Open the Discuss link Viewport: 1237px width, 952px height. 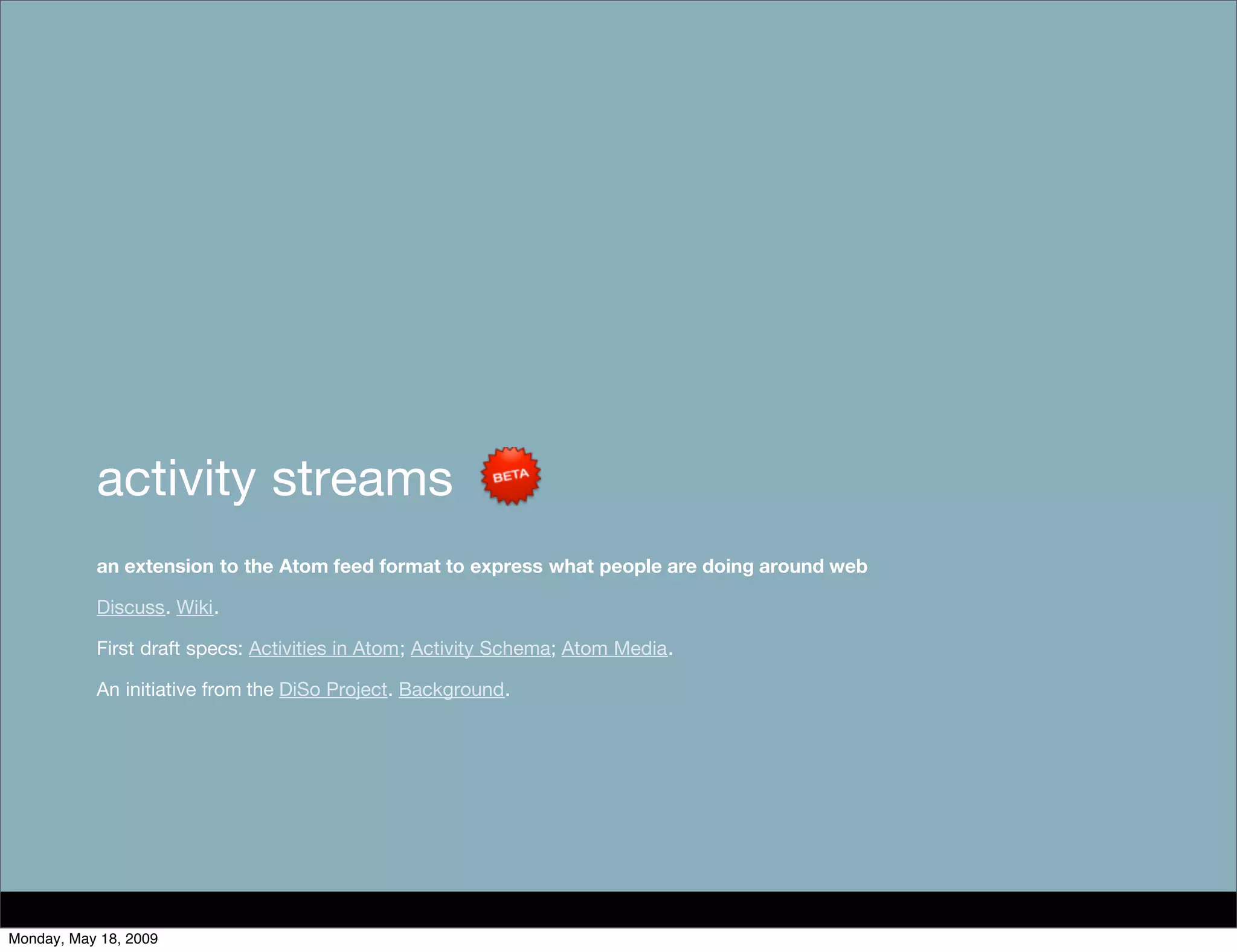tap(130, 607)
